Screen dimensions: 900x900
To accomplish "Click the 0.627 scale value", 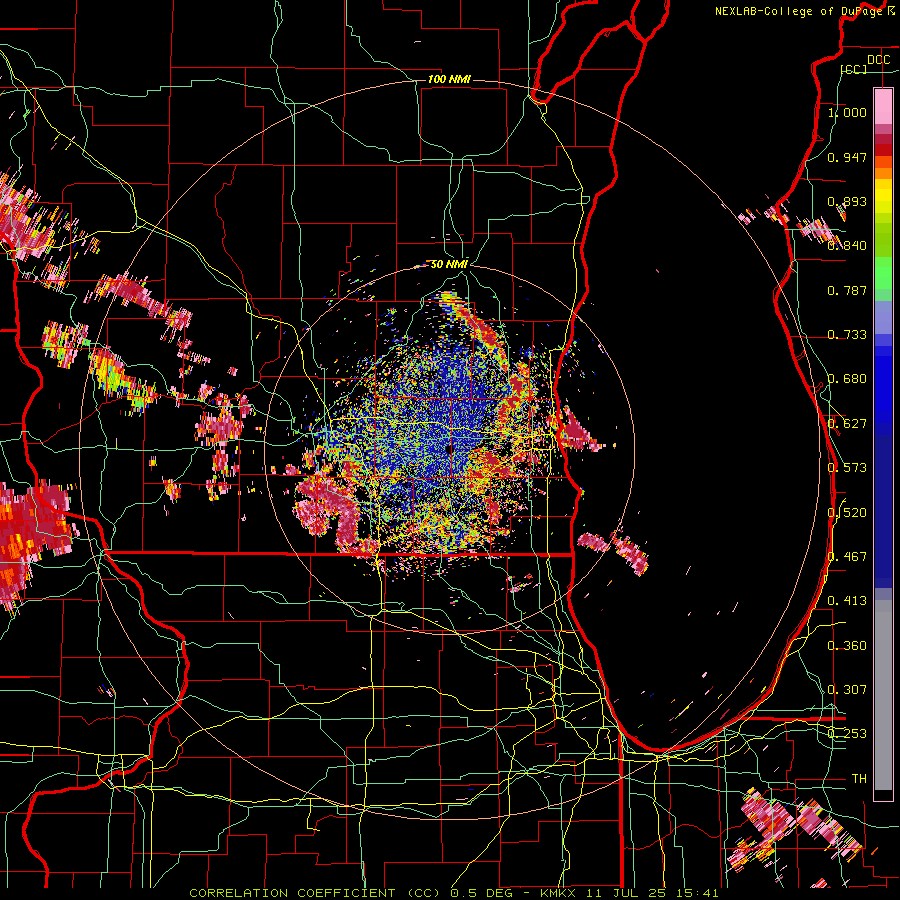I will point(847,424).
